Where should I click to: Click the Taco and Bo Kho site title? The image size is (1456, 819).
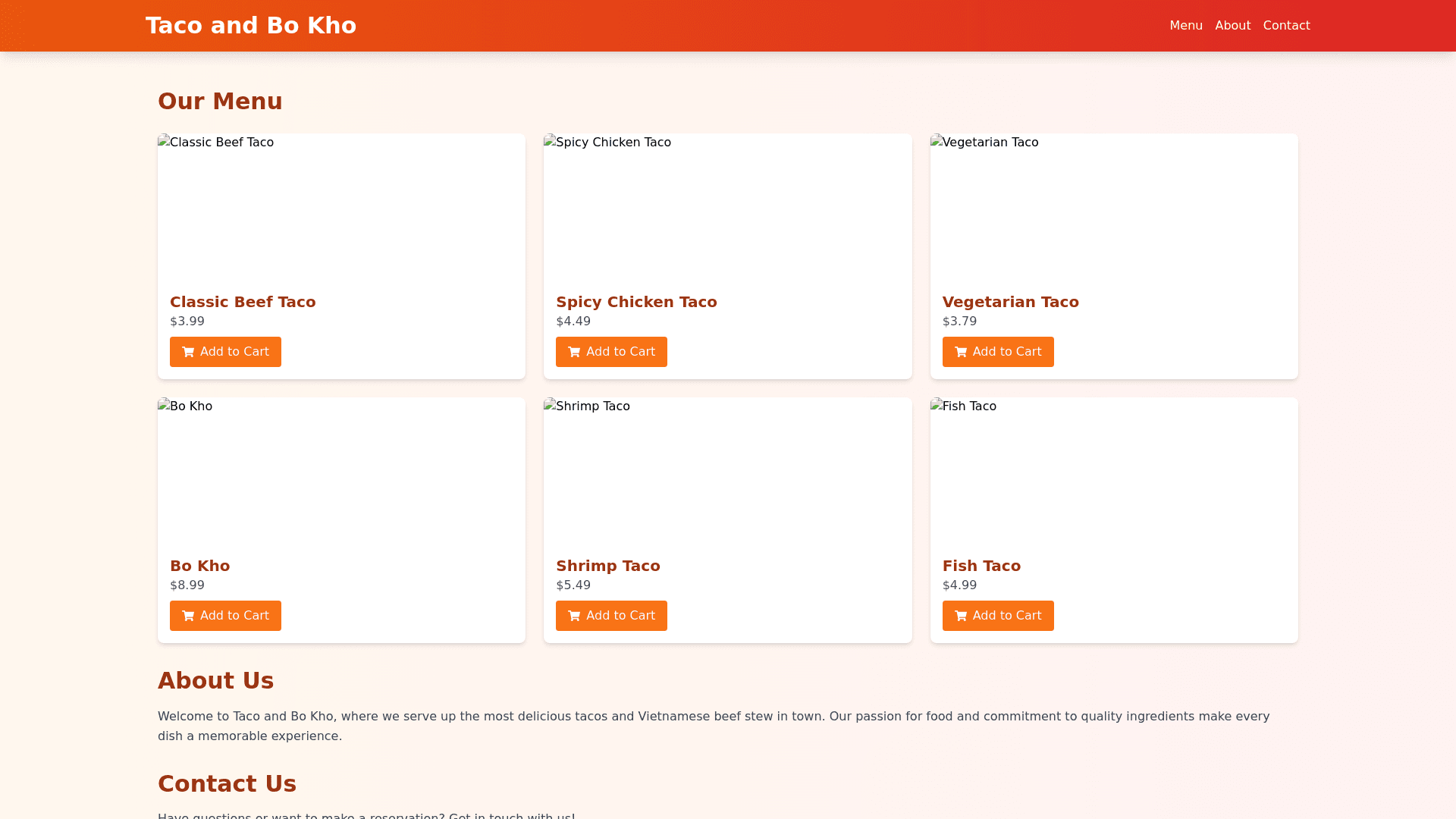click(x=251, y=26)
